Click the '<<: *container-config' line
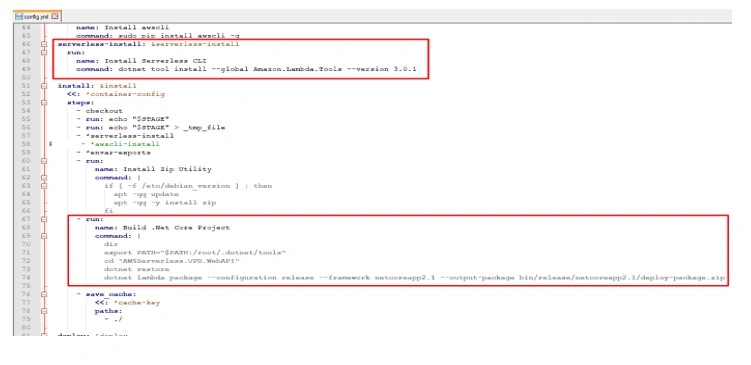751x365 pixels. click(115, 94)
